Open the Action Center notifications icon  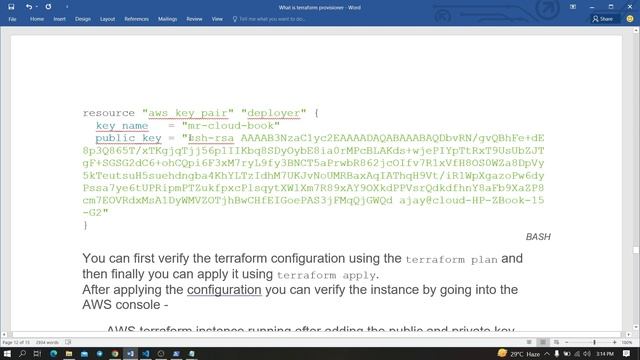point(626,353)
